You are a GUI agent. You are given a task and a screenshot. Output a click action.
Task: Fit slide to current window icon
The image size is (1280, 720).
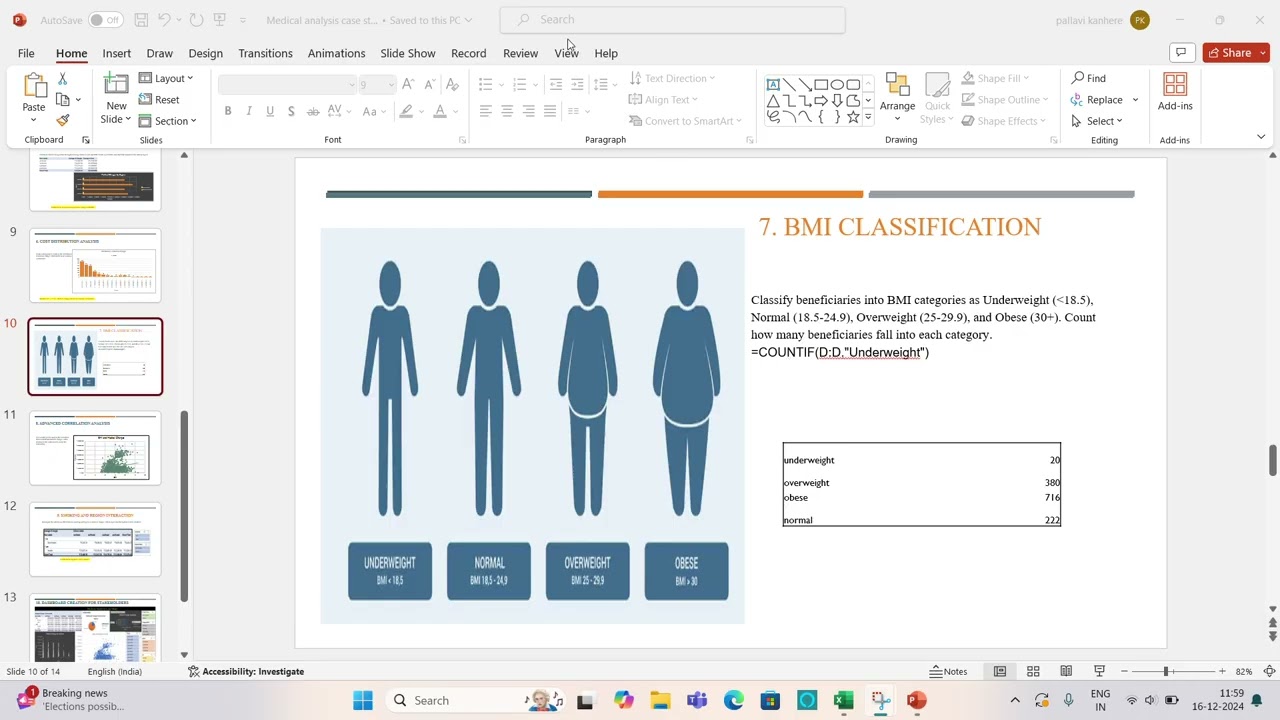1270,671
